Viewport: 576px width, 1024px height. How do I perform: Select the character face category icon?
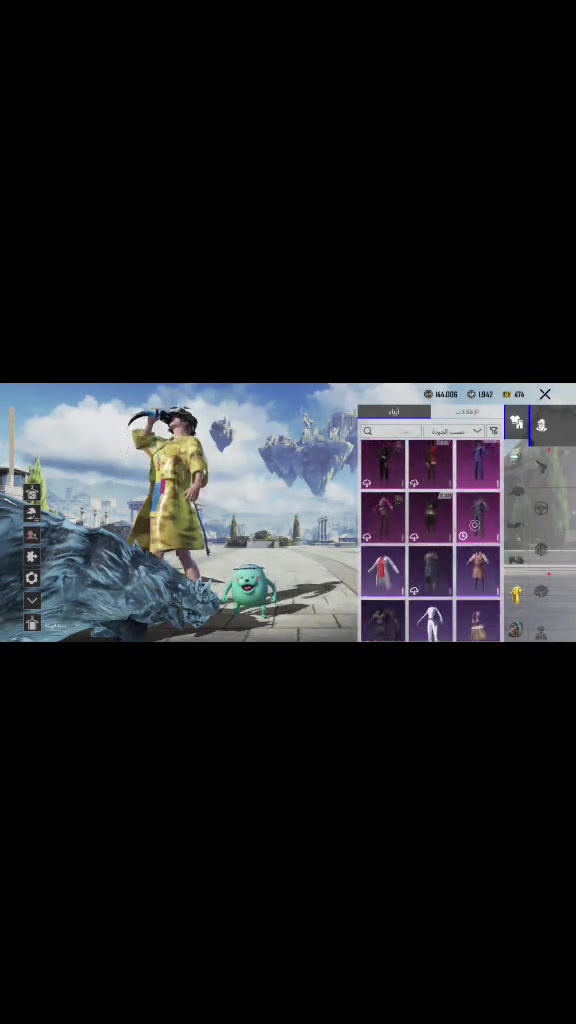click(x=541, y=425)
